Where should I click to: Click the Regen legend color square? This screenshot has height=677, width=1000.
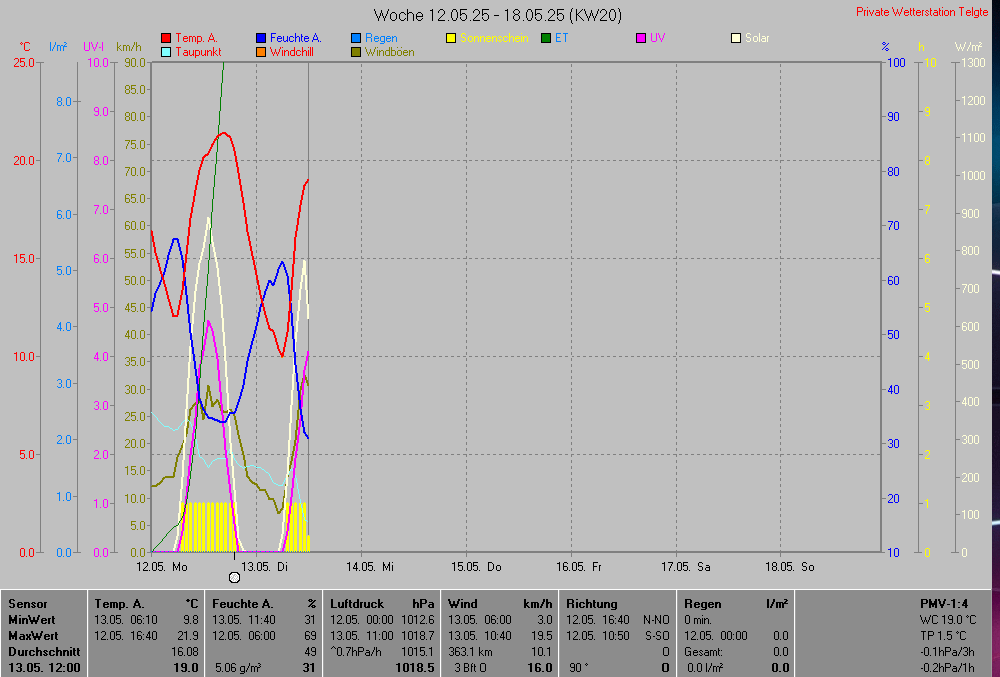[x=356, y=38]
